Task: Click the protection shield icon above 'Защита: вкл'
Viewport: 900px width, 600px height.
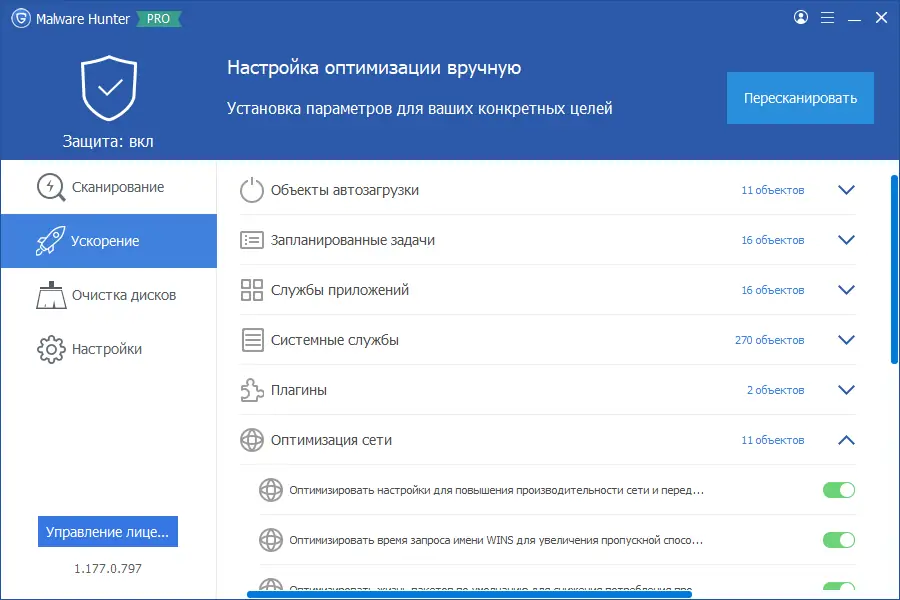Action: pos(108,88)
